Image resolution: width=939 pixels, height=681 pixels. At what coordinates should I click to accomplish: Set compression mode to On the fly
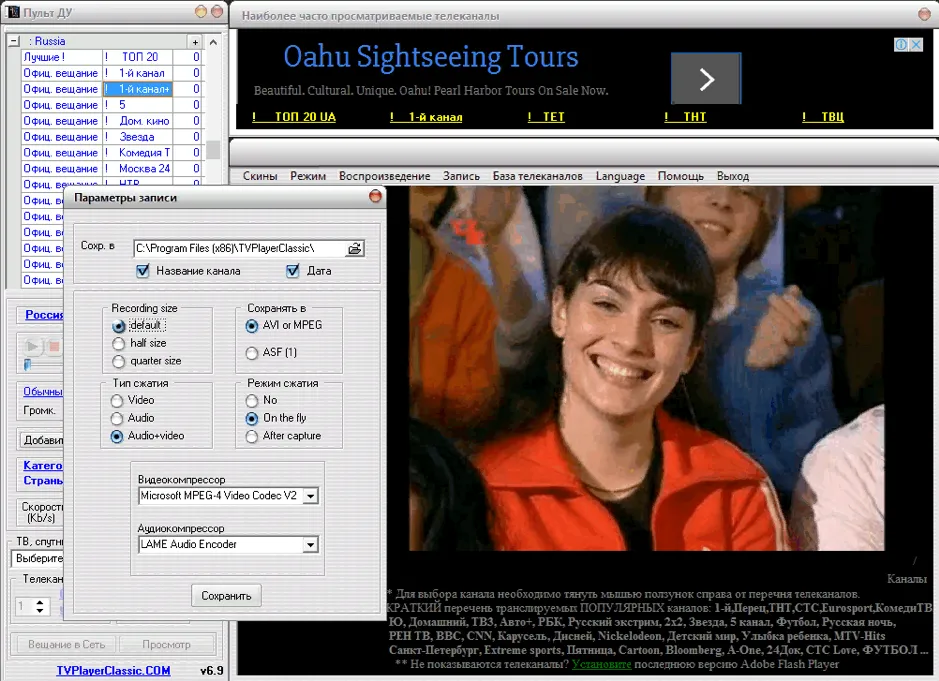coord(252,418)
